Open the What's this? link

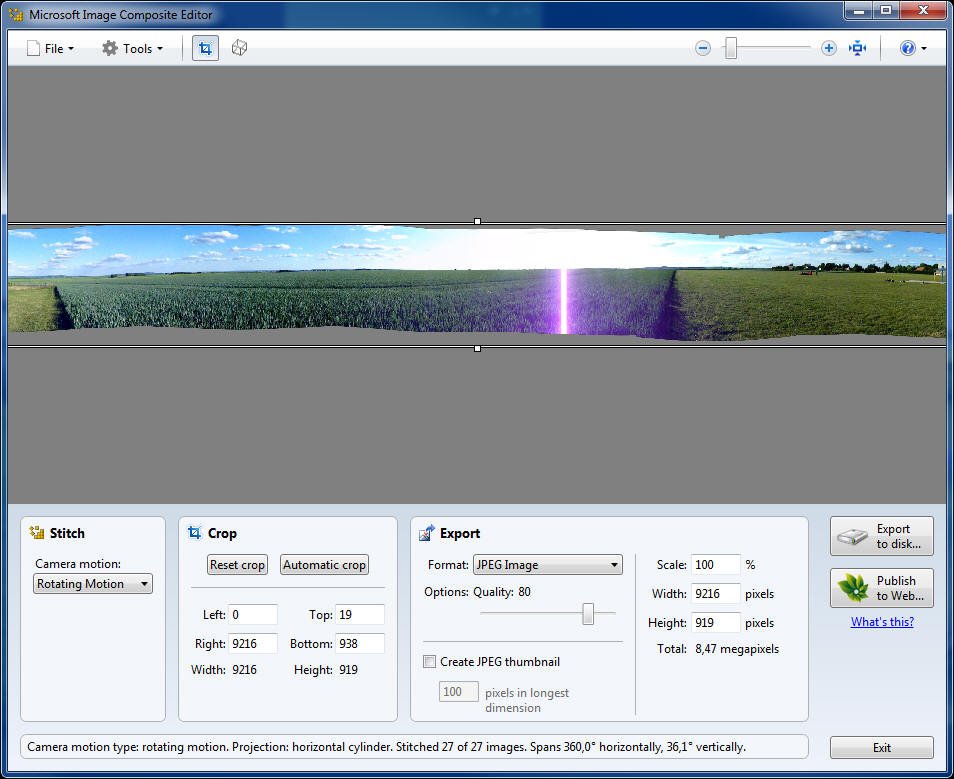coord(882,622)
